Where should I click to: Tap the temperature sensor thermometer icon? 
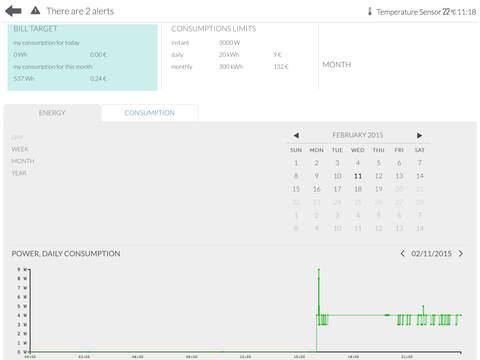coord(370,11)
